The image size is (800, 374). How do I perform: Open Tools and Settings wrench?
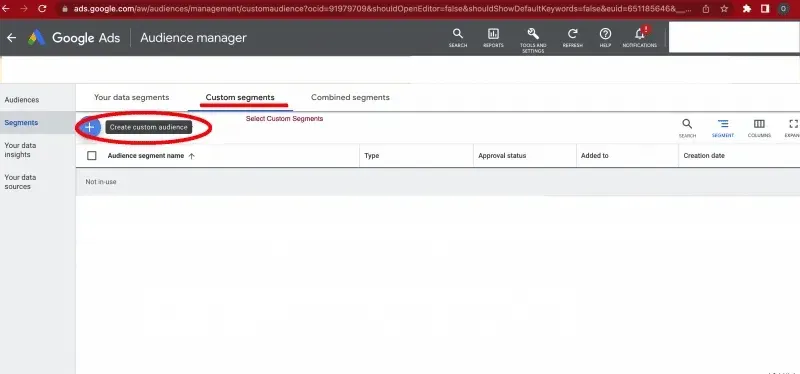click(533, 40)
